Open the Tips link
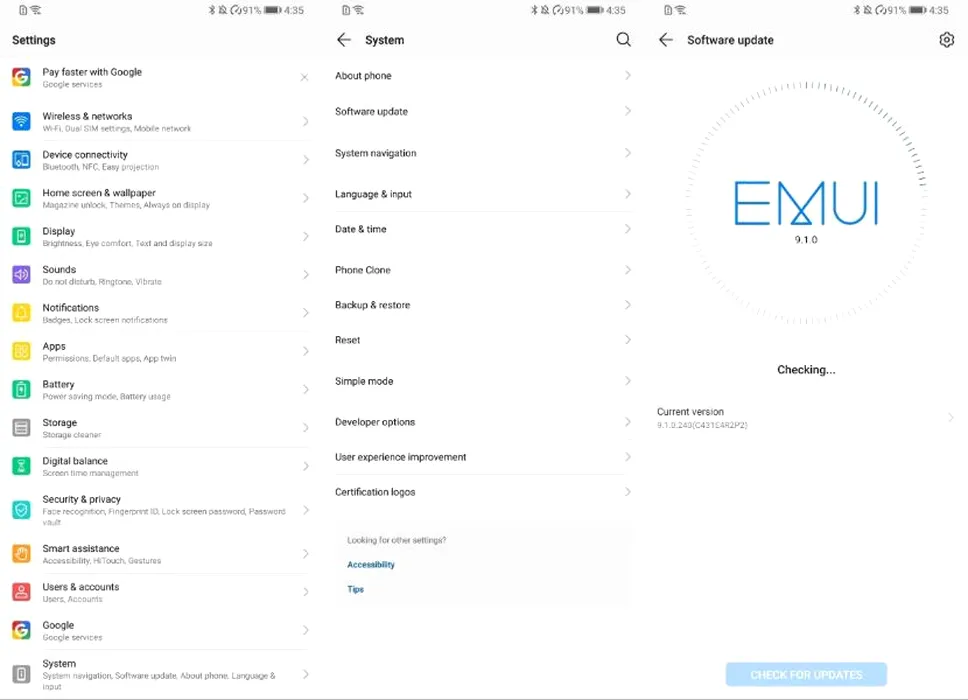This screenshot has height=700, width=968. pyautogui.click(x=355, y=589)
